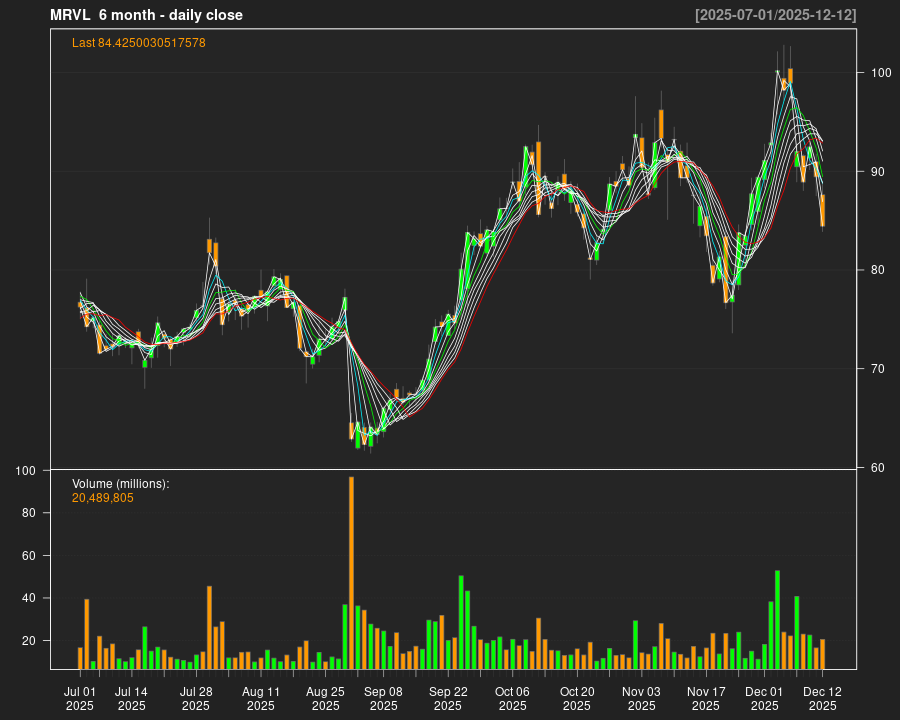Select the Oct 20 2025 date tick label
Viewport: 900px width, 720px height.
coord(577,698)
